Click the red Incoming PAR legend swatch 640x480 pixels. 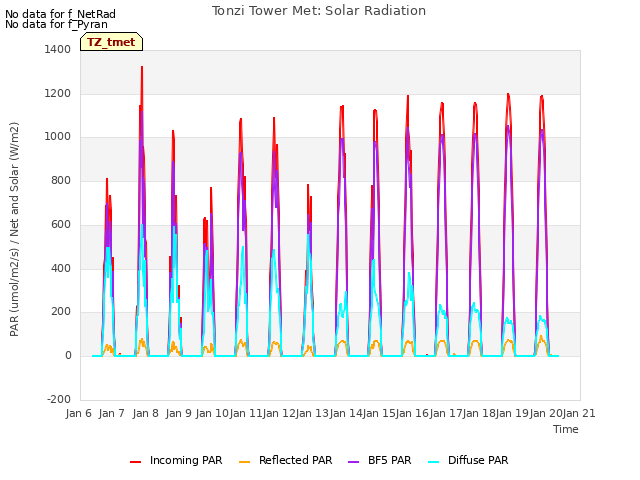pyautogui.click(x=136, y=462)
